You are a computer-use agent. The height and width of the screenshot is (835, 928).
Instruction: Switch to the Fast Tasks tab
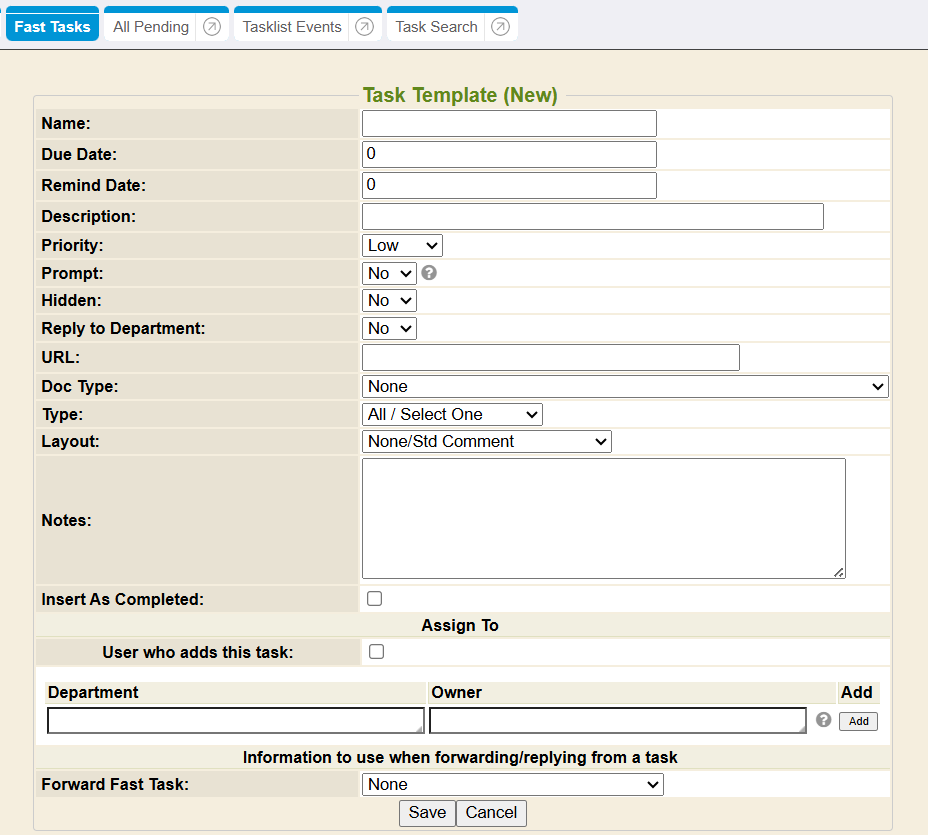52,27
